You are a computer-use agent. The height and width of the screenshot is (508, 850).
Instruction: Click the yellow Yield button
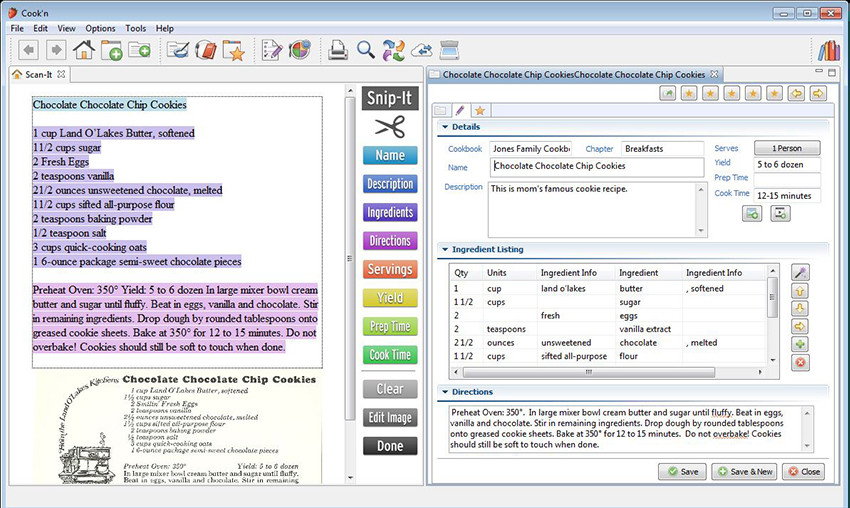390,298
